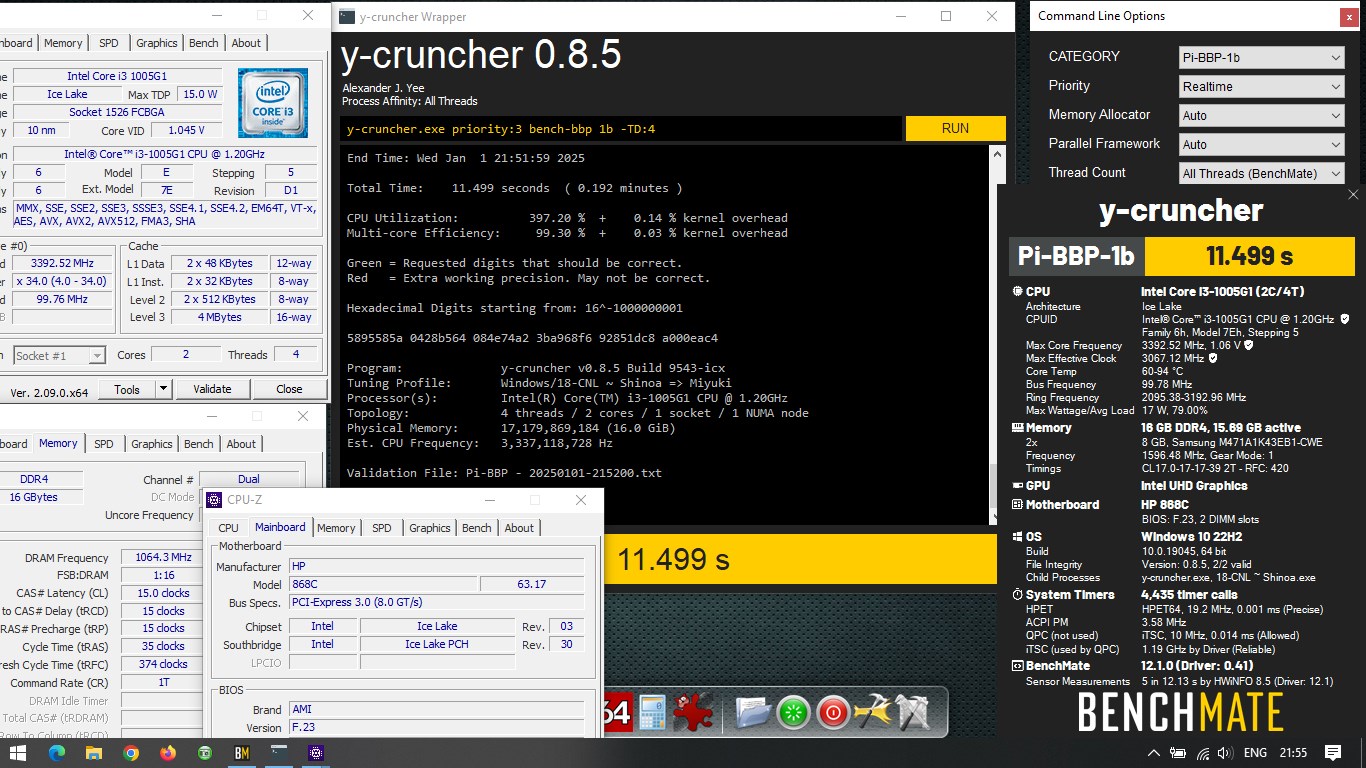Click the Close button in CPU-Z
This screenshot has width=1366, height=768.
[289, 389]
